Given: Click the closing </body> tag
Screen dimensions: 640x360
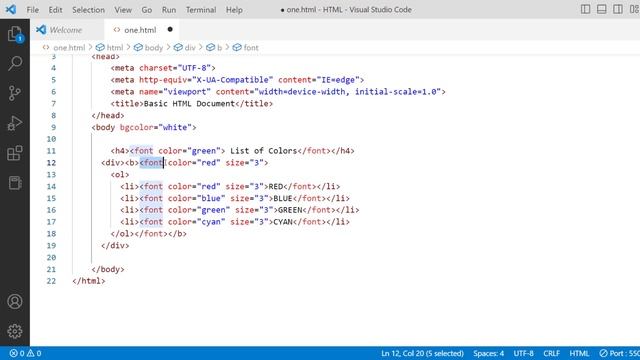Looking at the screenshot, I should click(x=108, y=269).
